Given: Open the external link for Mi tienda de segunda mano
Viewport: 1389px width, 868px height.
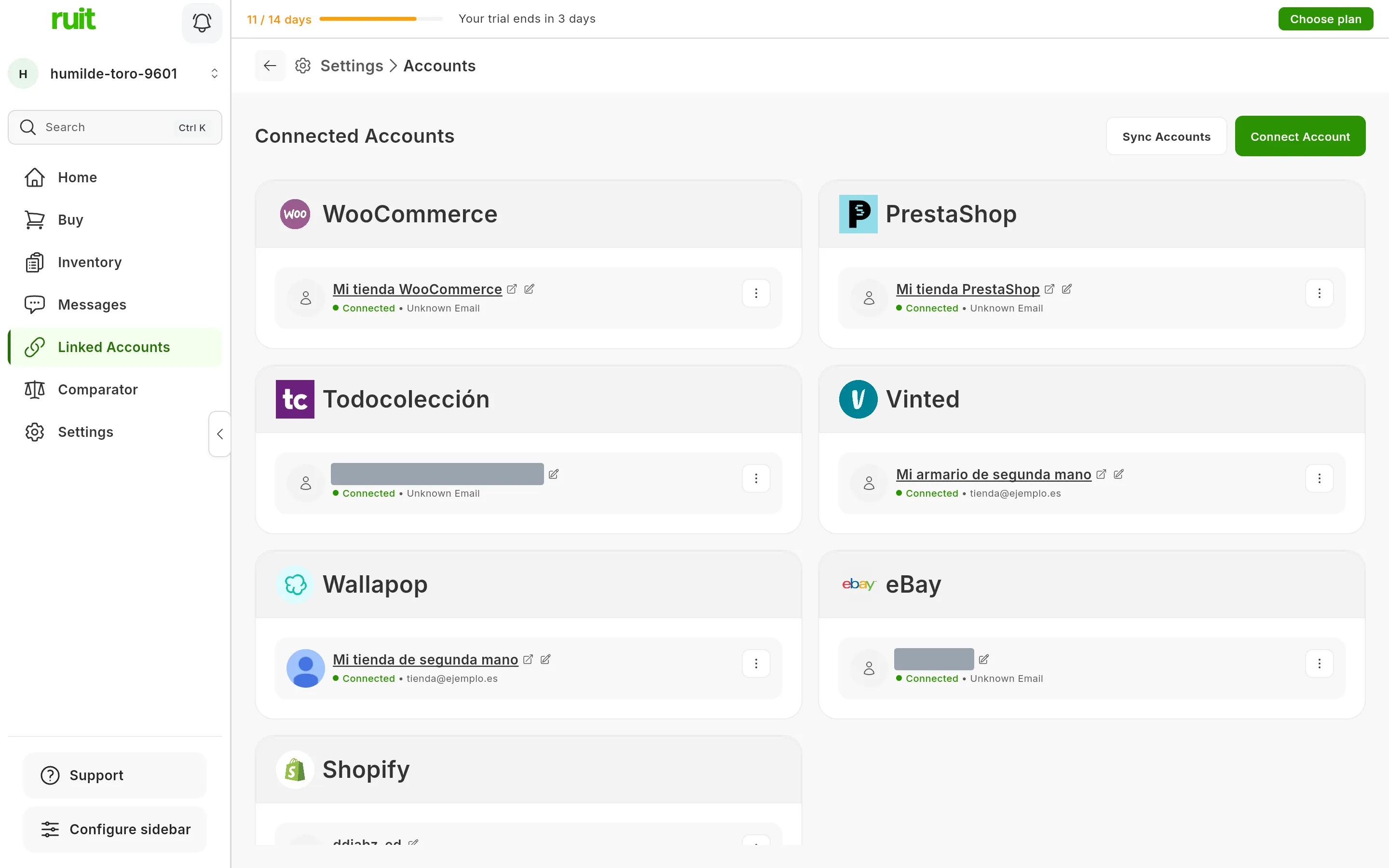Looking at the screenshot, I should (x=528, y=659).
